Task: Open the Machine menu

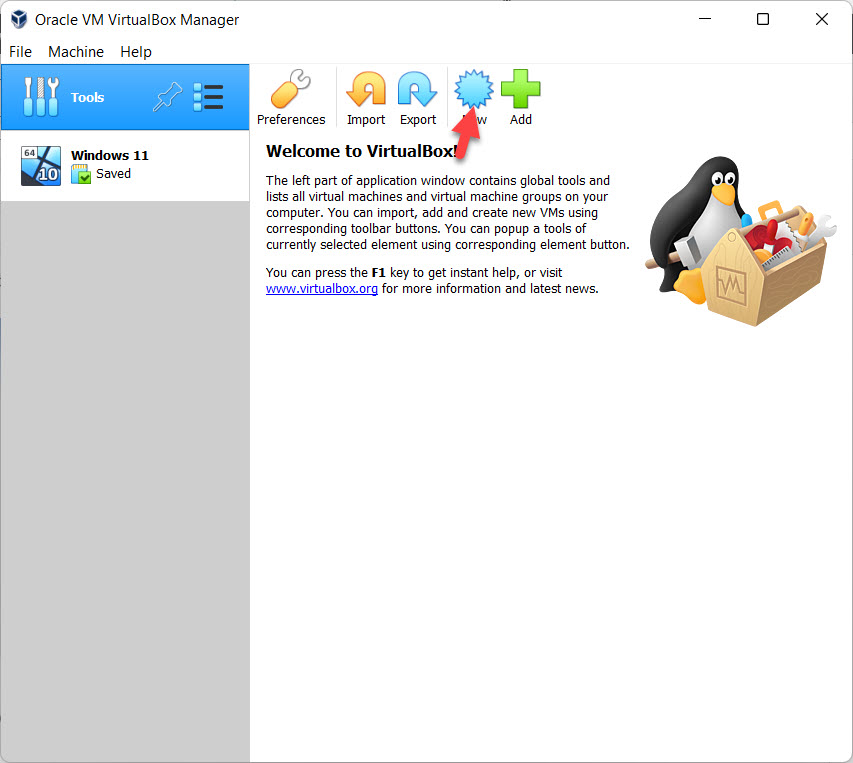Action: [x=76, y=52]
